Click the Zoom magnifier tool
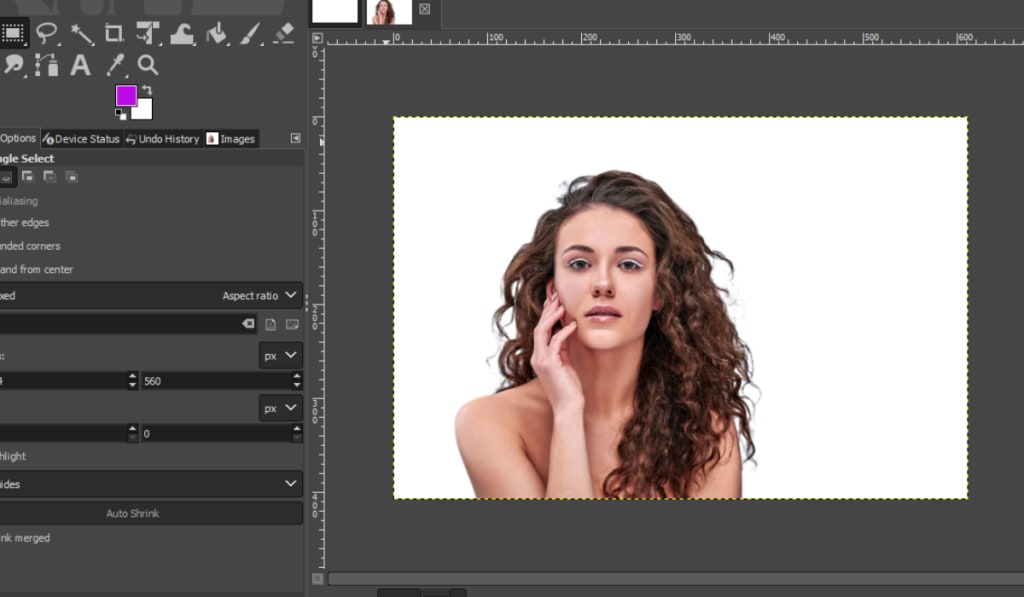 148,66
